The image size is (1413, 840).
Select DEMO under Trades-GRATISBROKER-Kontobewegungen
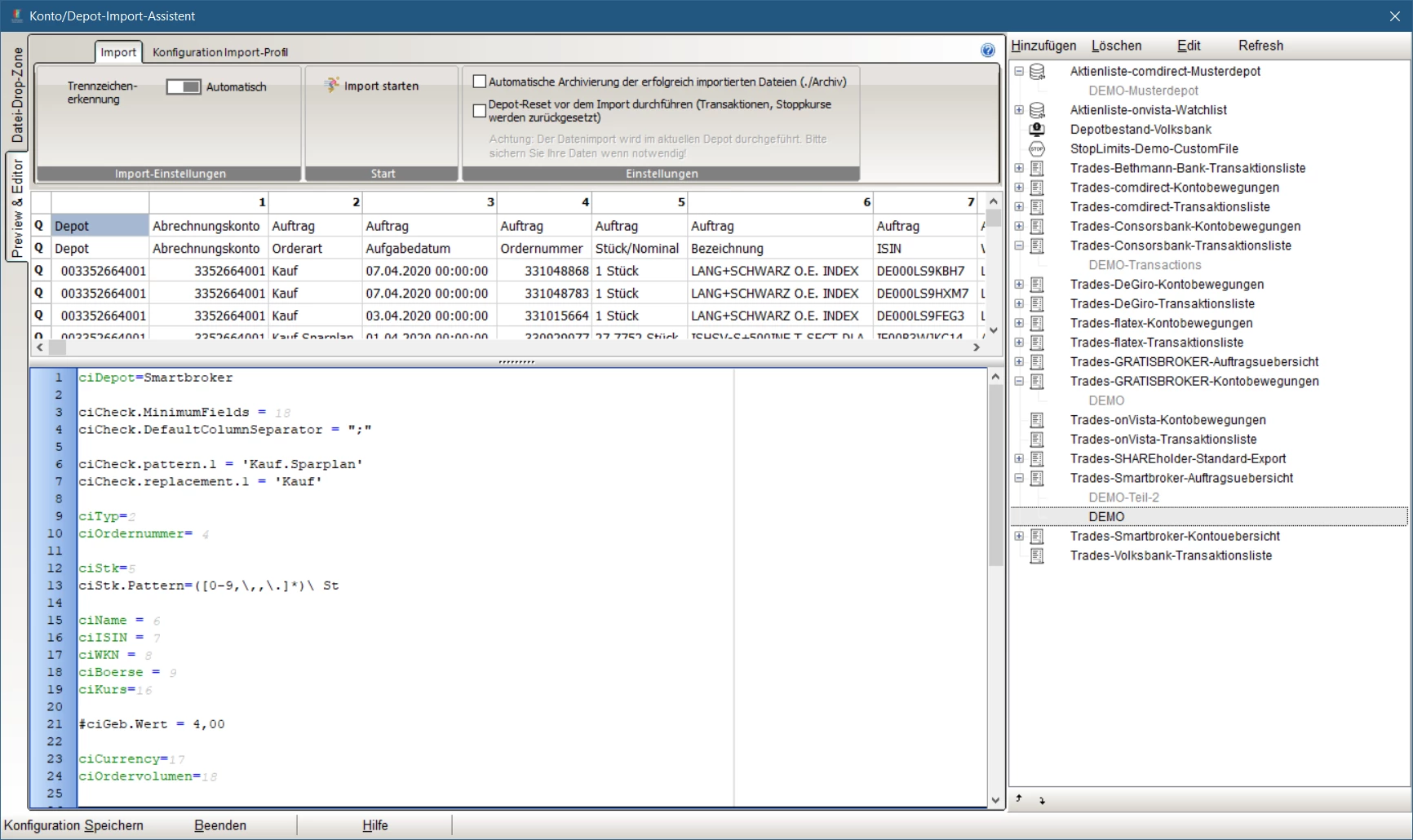pyautogui.click(x=1106, y=400)
